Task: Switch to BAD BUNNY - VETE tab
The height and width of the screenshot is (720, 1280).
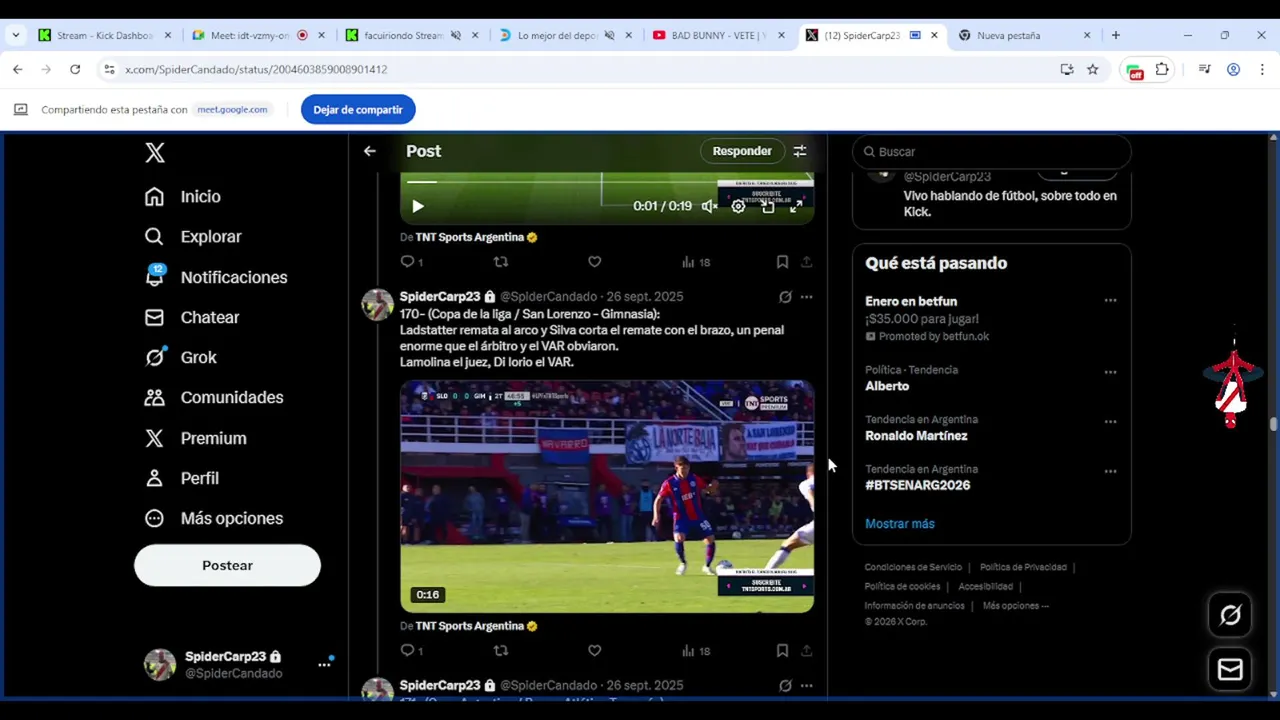Action: (x=720, y=35)
